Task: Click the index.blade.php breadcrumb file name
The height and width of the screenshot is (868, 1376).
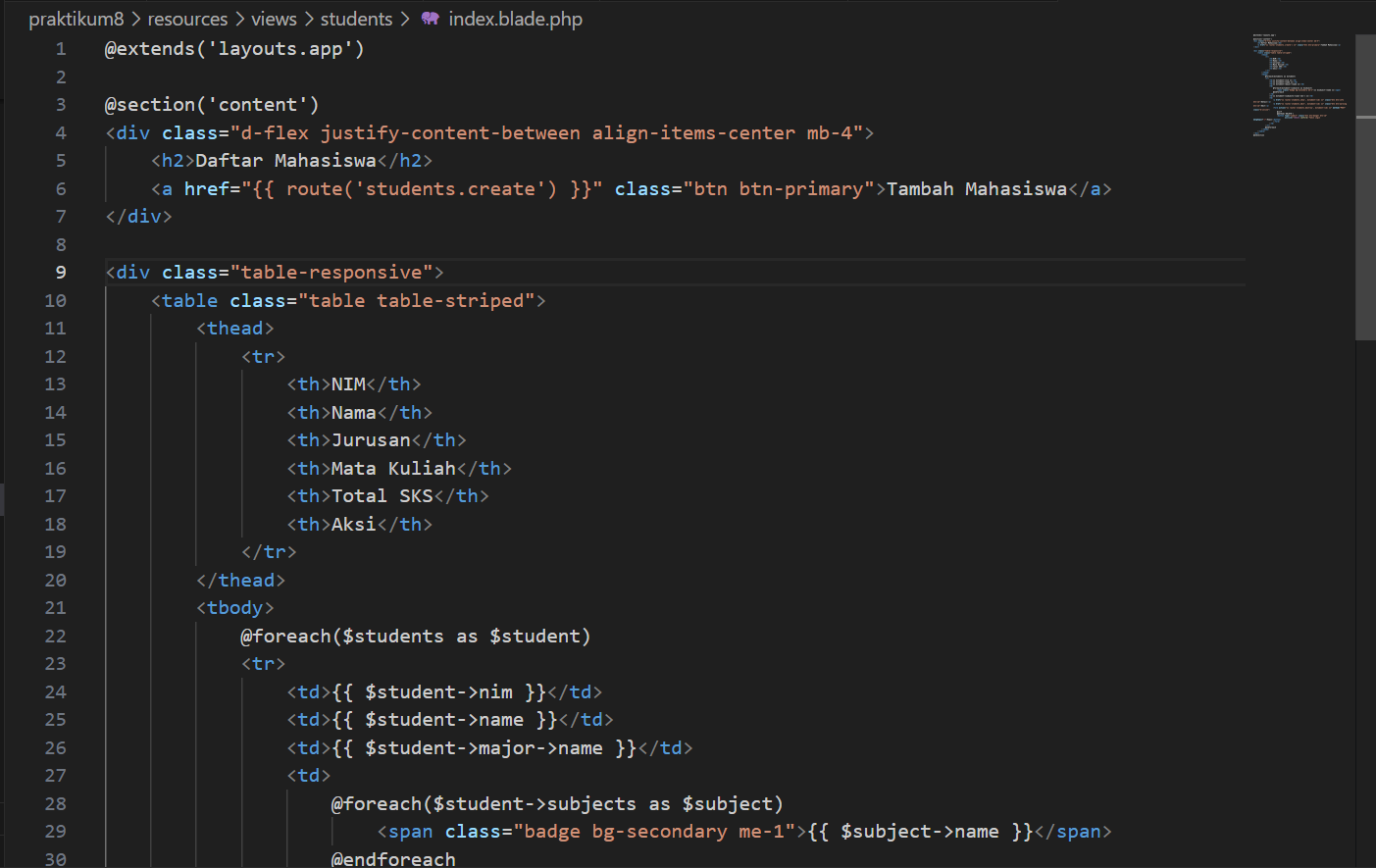Action: click(515, 19)
